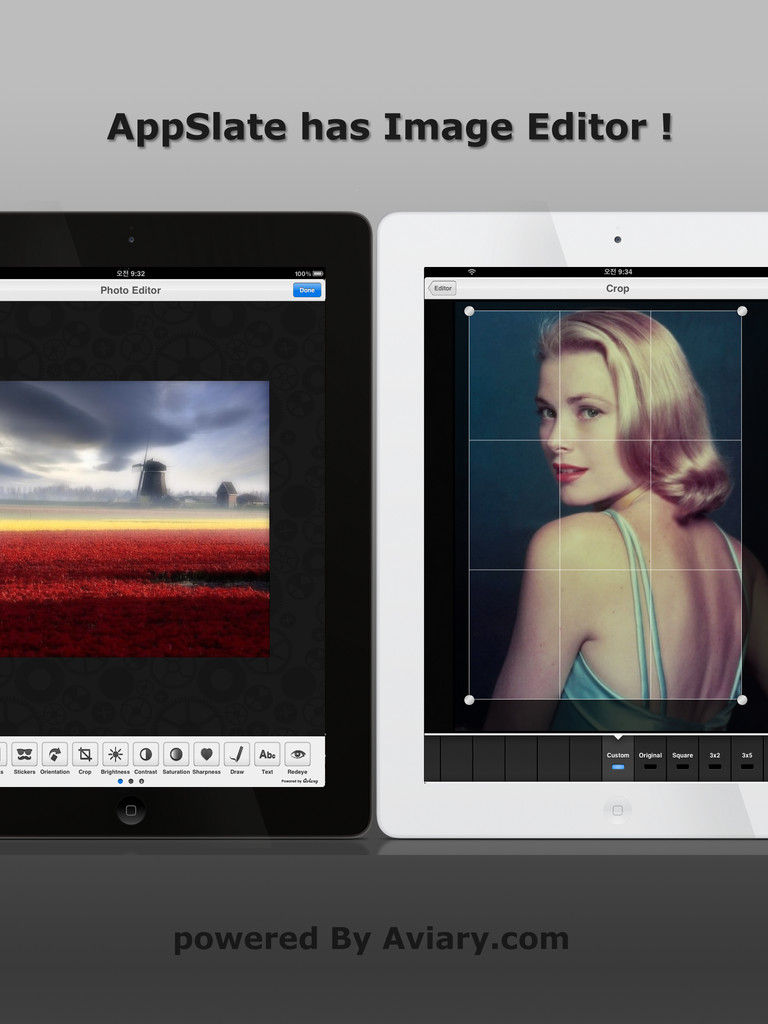The width and height of the screenshot is (768, 1024).
Task: Click the Wi-Fi icon on white iPad
Action: [472, 272]
